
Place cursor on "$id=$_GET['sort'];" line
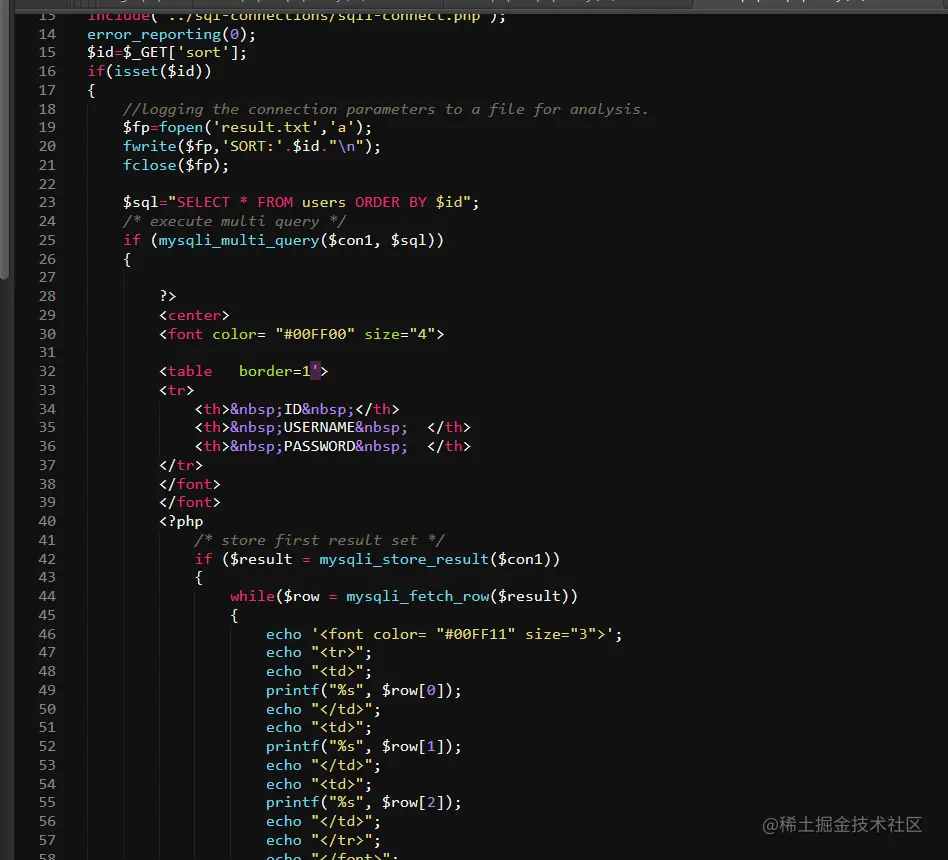tap(167, 53)
